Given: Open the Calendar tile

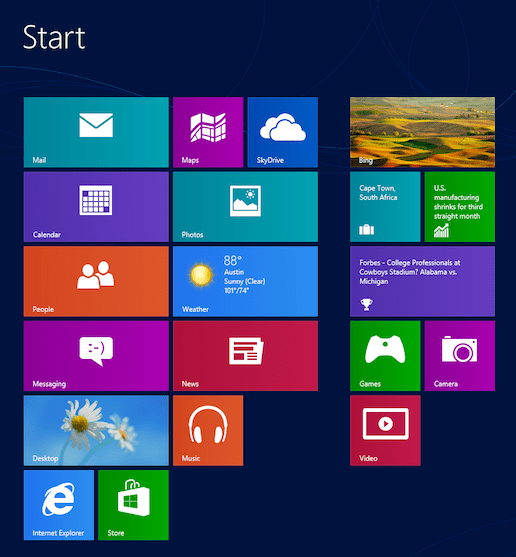Looking at the screenshot, I should pos(96,207).
